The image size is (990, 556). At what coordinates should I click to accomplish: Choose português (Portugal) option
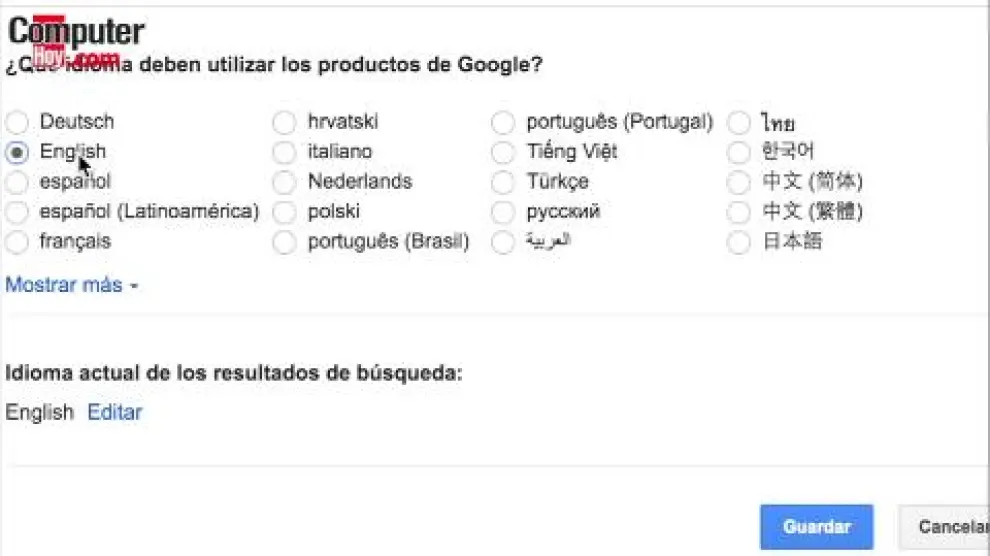(504, 122)
